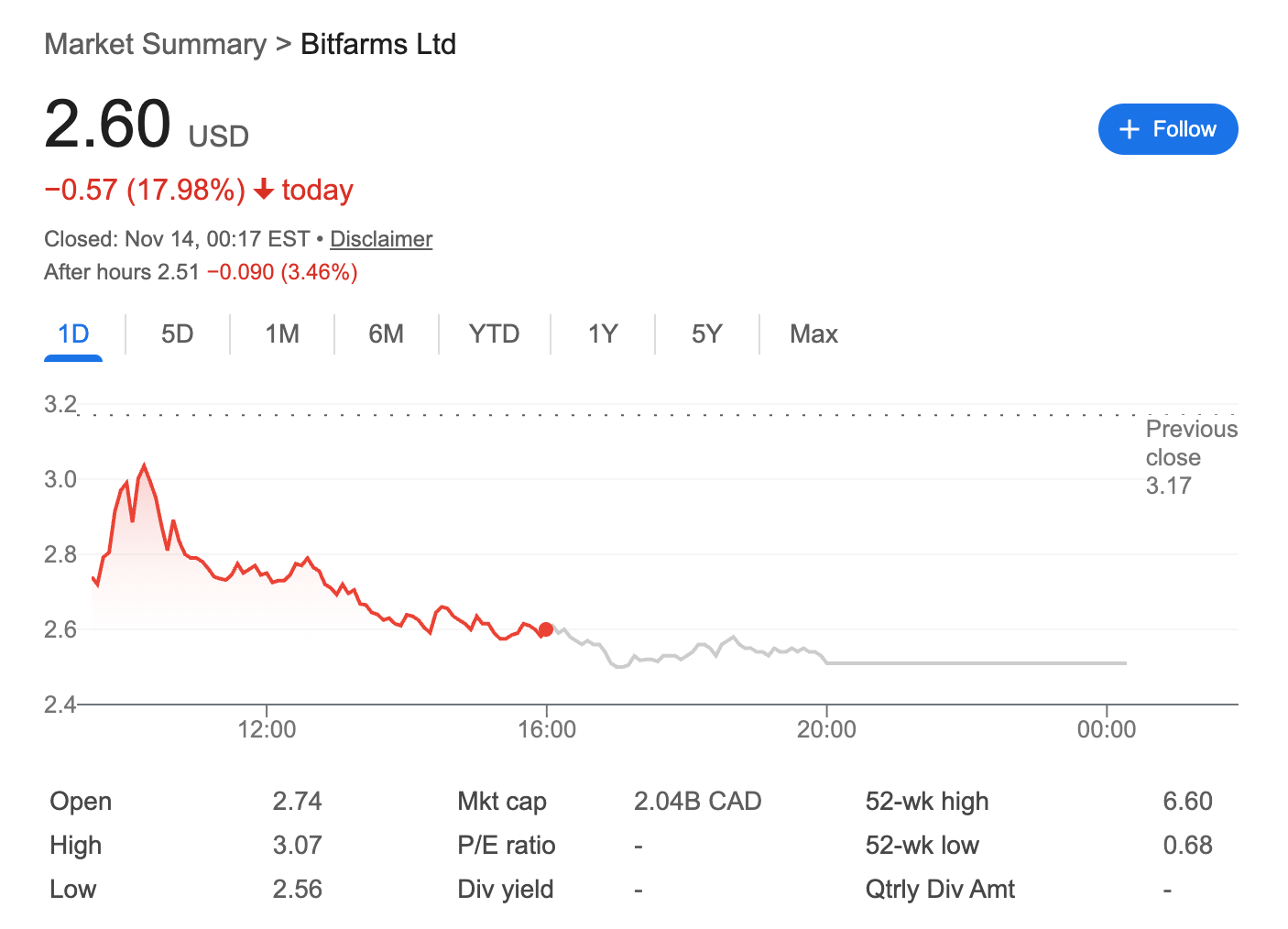1288x929 pixels.
Task: Click the 52-wk high value 6.60
Action: coord(1187,802)
